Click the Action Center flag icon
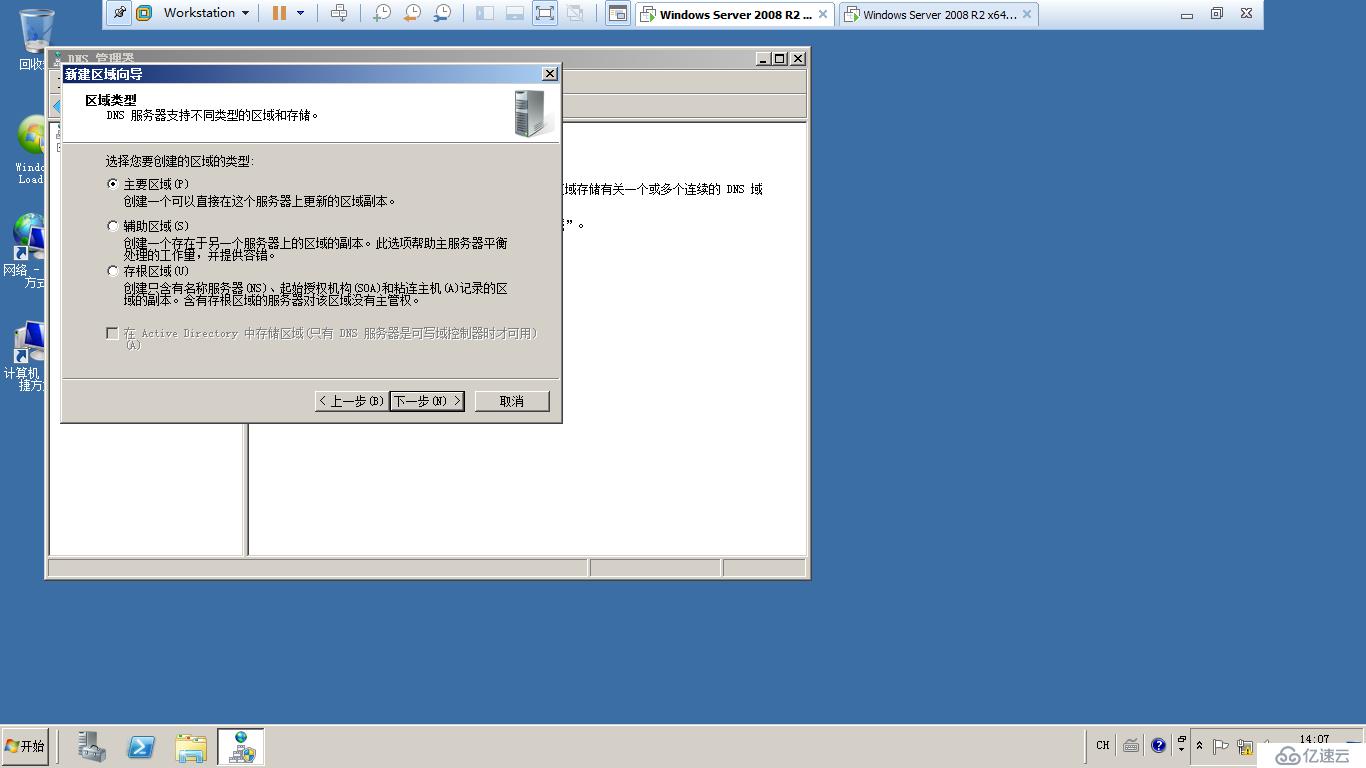This screenshot has height=768, width=1366. click(x=1221, y=746)
